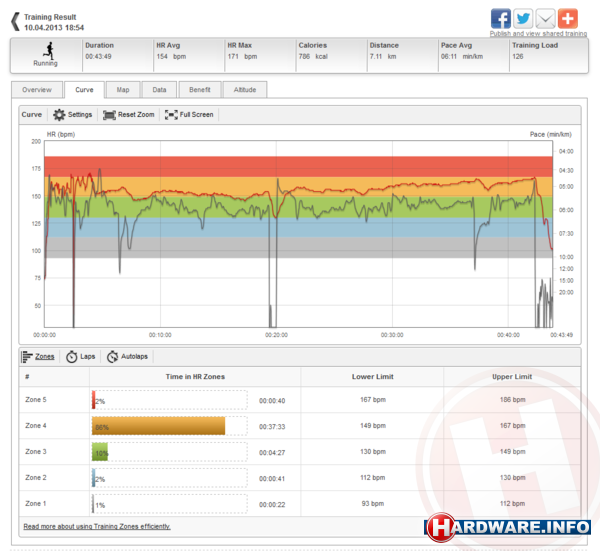Image resolution: width=600 pixels, height=551 pixels.
Task: Click the Distance value 7.11 km
Action: [x=383, y=57]
